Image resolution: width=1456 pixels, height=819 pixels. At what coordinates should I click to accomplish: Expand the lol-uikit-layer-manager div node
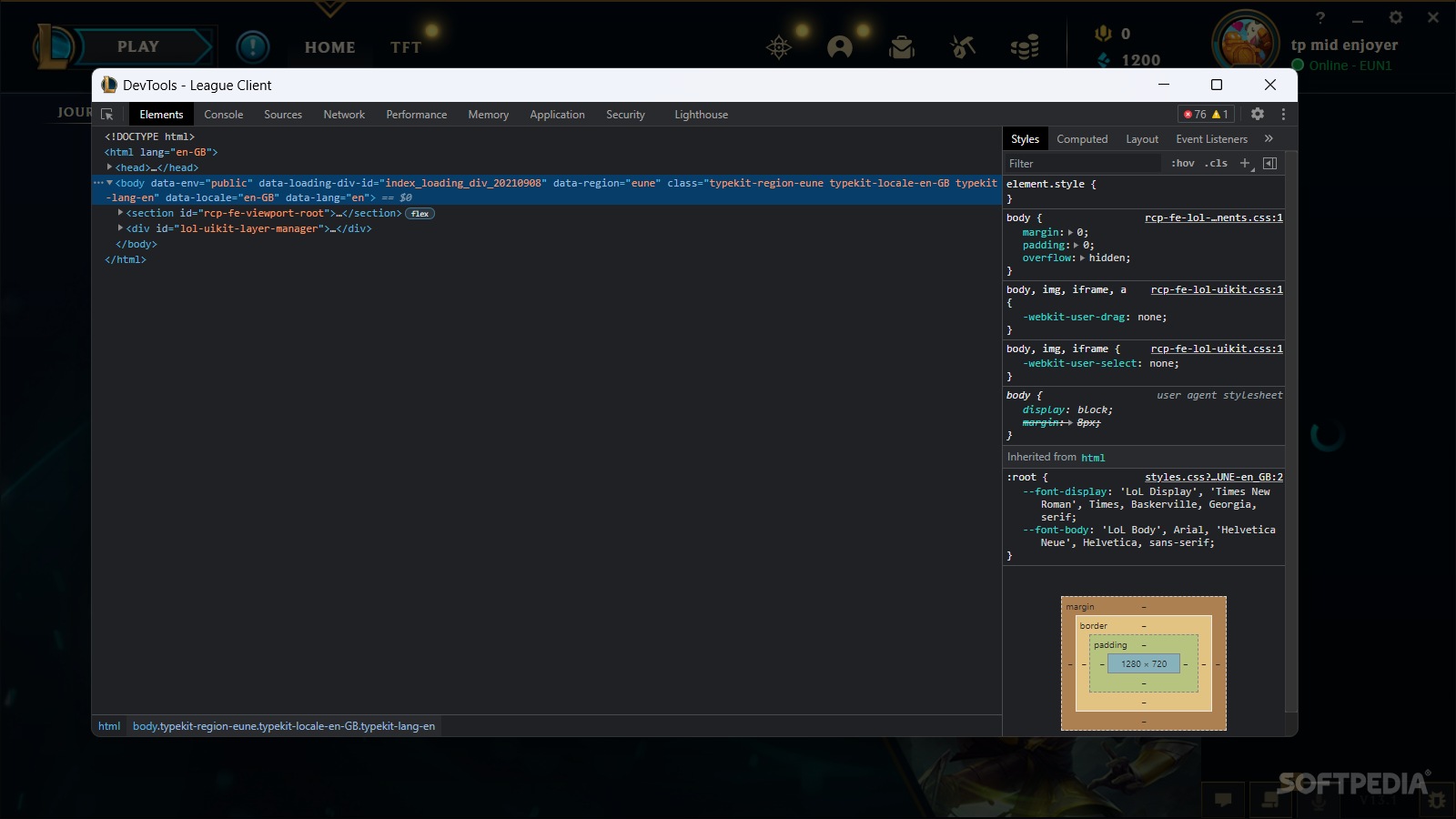click(x=120, y=228)
